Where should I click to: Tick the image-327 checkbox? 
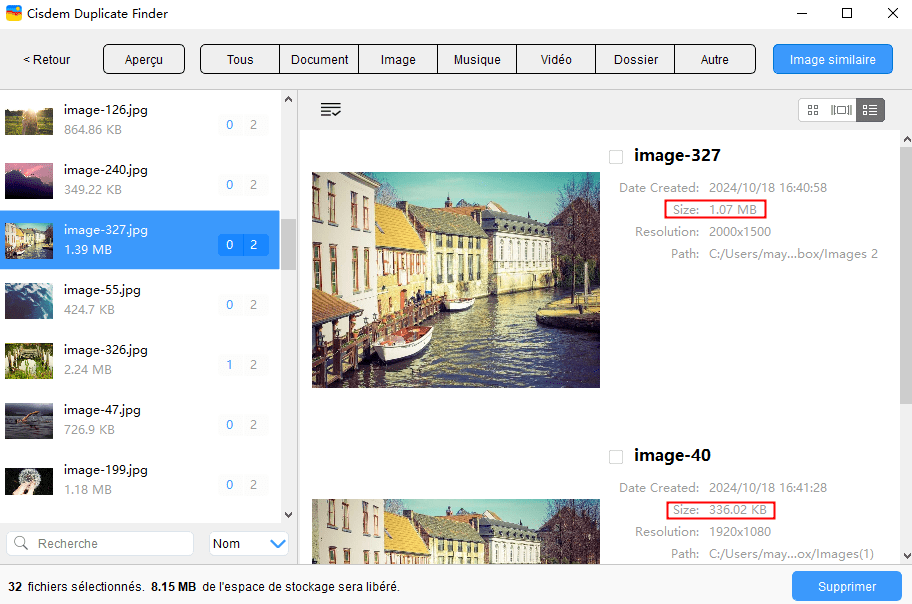616,157
